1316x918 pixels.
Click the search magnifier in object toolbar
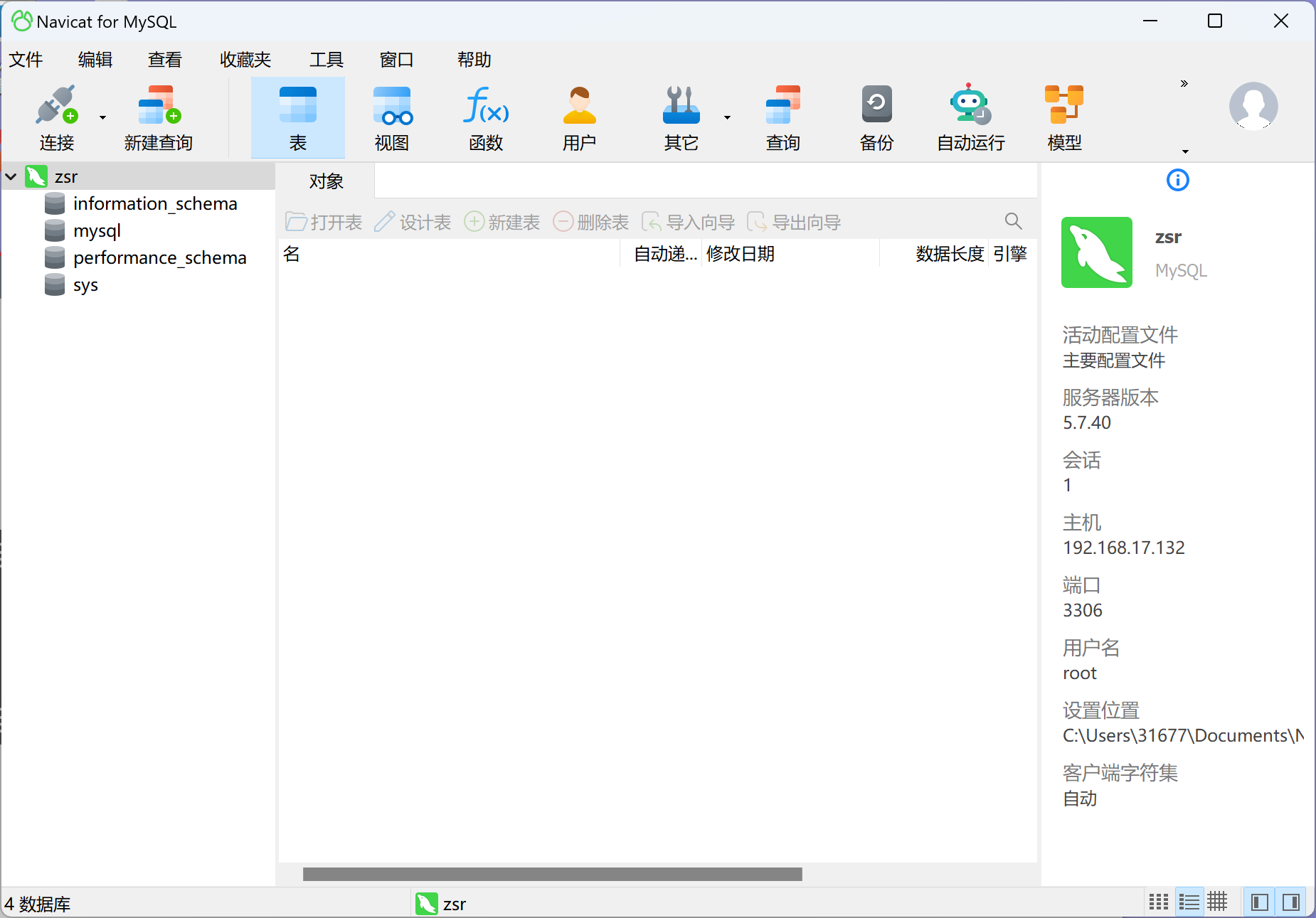tap(1014, 221)
